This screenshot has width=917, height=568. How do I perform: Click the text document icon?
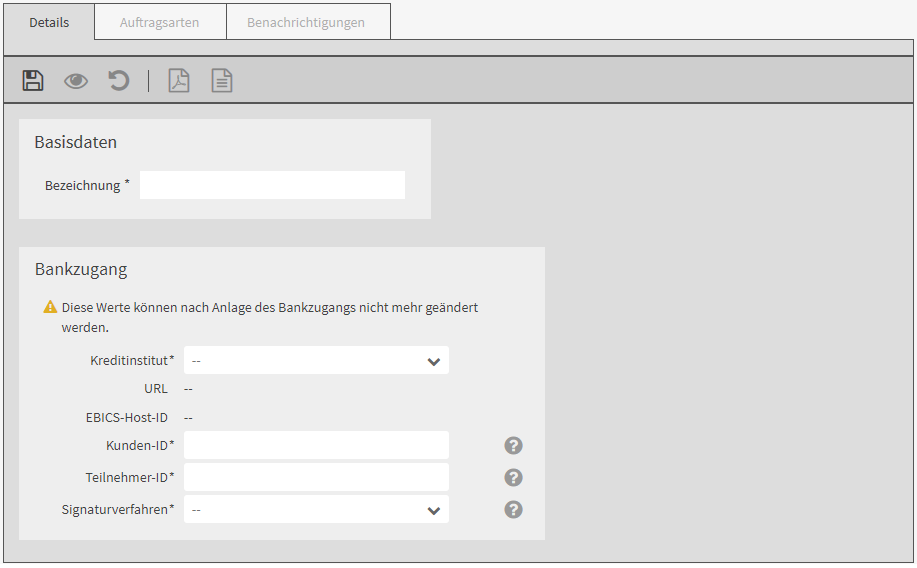[222, 81]
